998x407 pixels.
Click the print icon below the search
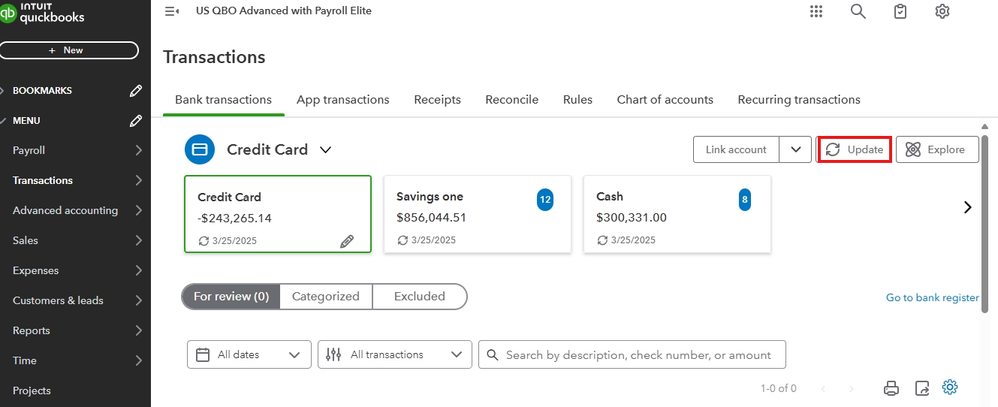(891, 388)
